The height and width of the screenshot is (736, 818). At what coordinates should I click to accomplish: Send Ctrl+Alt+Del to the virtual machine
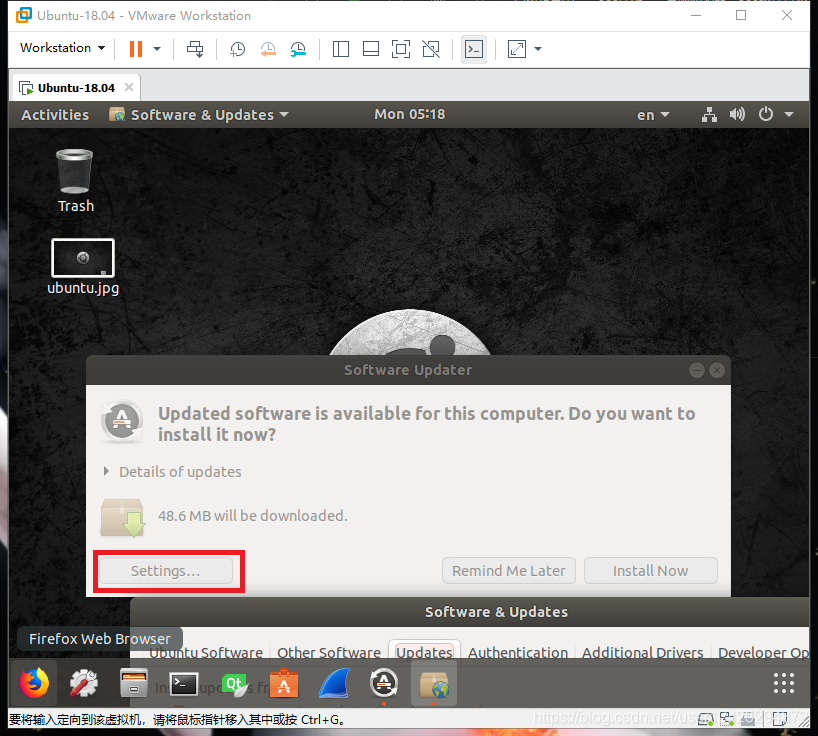(195, 49)
